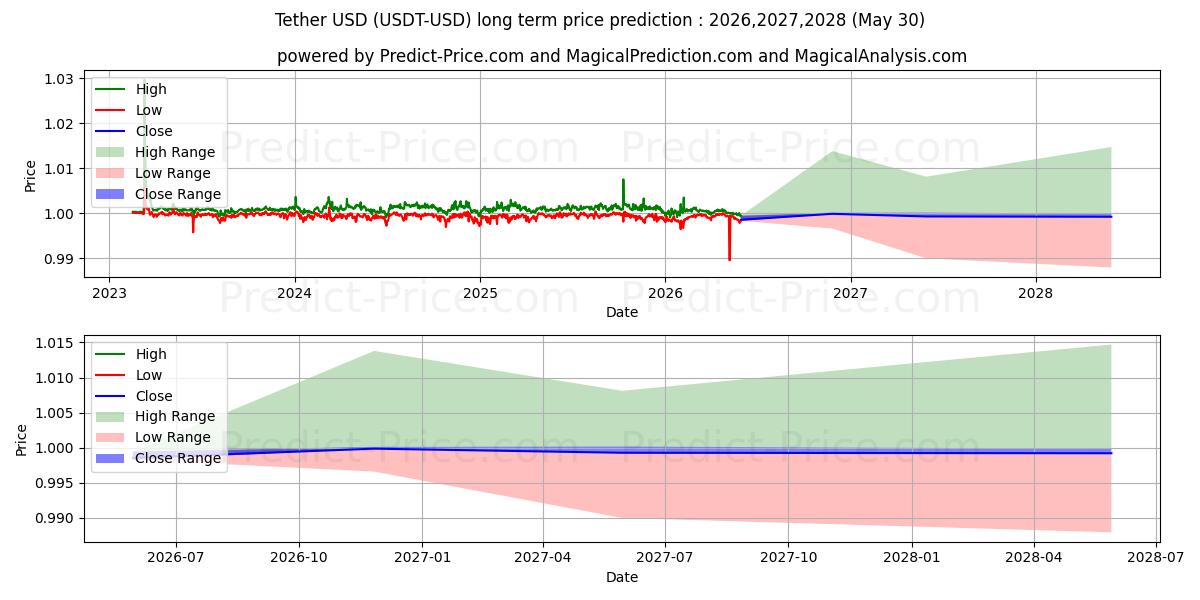Click the 2028-04 x-axis label on bottom chart

pyautogui.click(x=1033, y=558)
